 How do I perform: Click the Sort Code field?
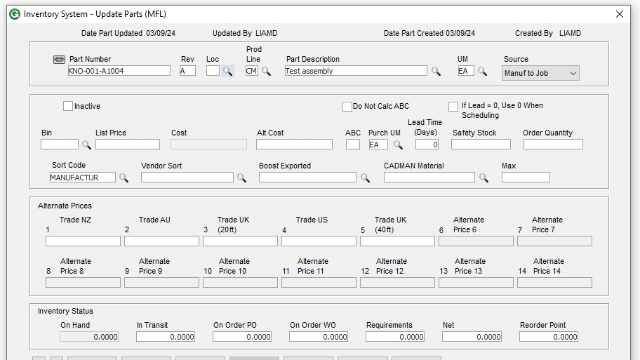click(82, 178)
